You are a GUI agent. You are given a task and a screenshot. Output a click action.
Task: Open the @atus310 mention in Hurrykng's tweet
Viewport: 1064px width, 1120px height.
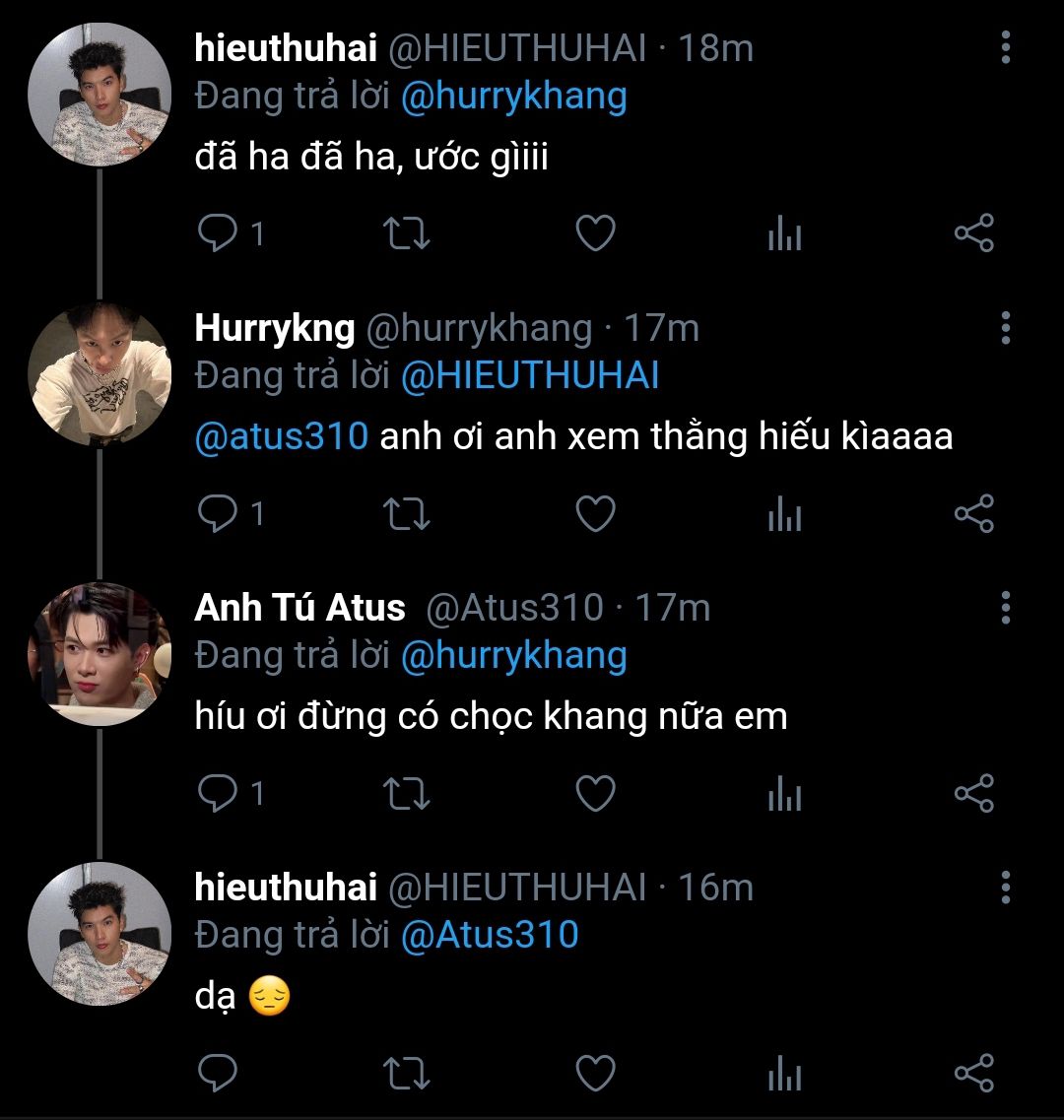pos(282,436)
